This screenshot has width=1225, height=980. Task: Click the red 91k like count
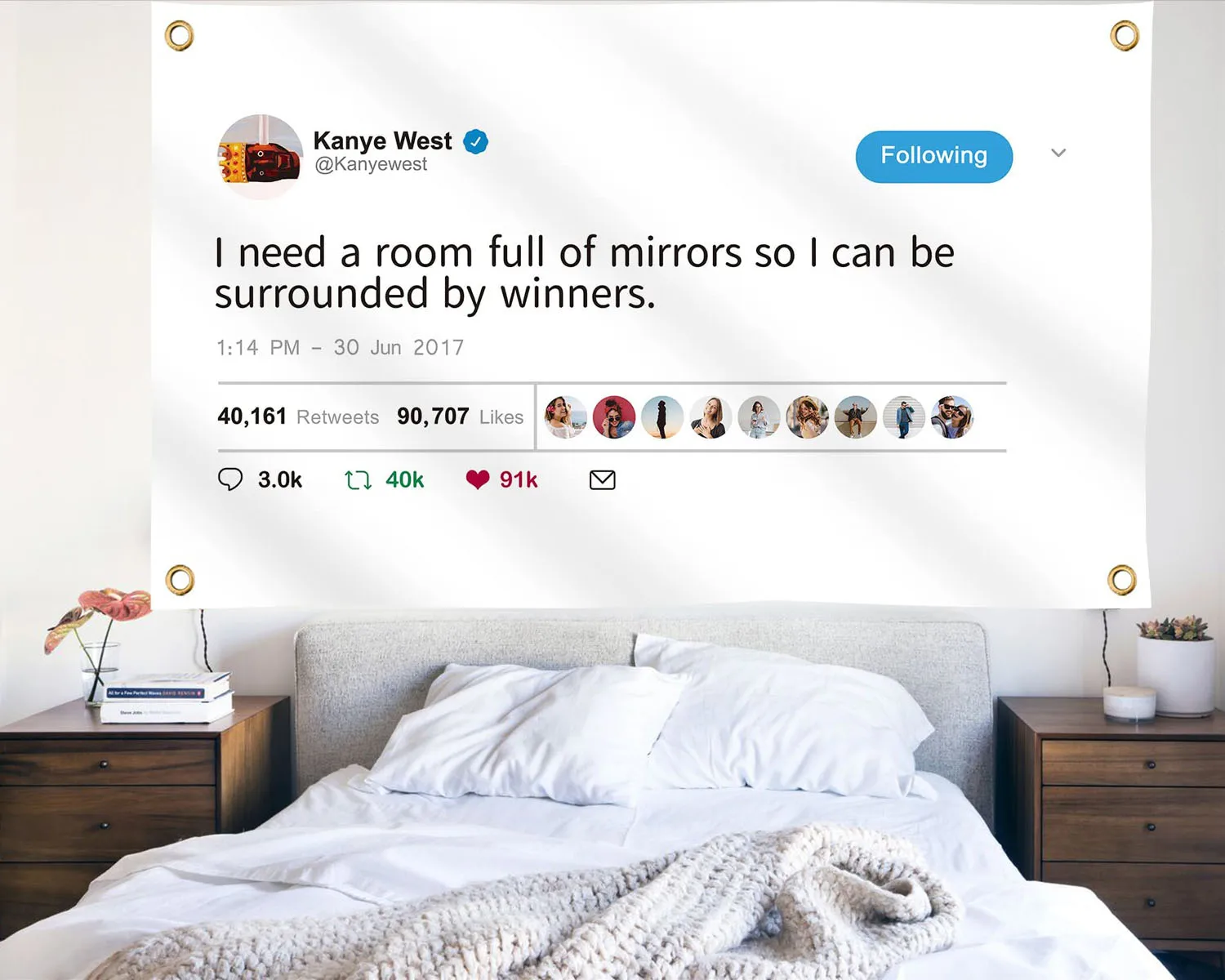[519, 479]
